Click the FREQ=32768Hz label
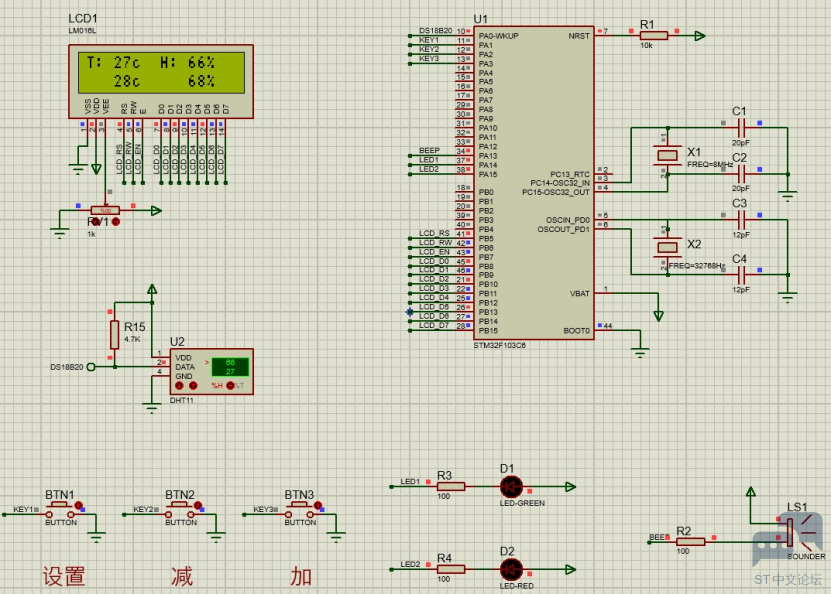 (x=696, y=265)
